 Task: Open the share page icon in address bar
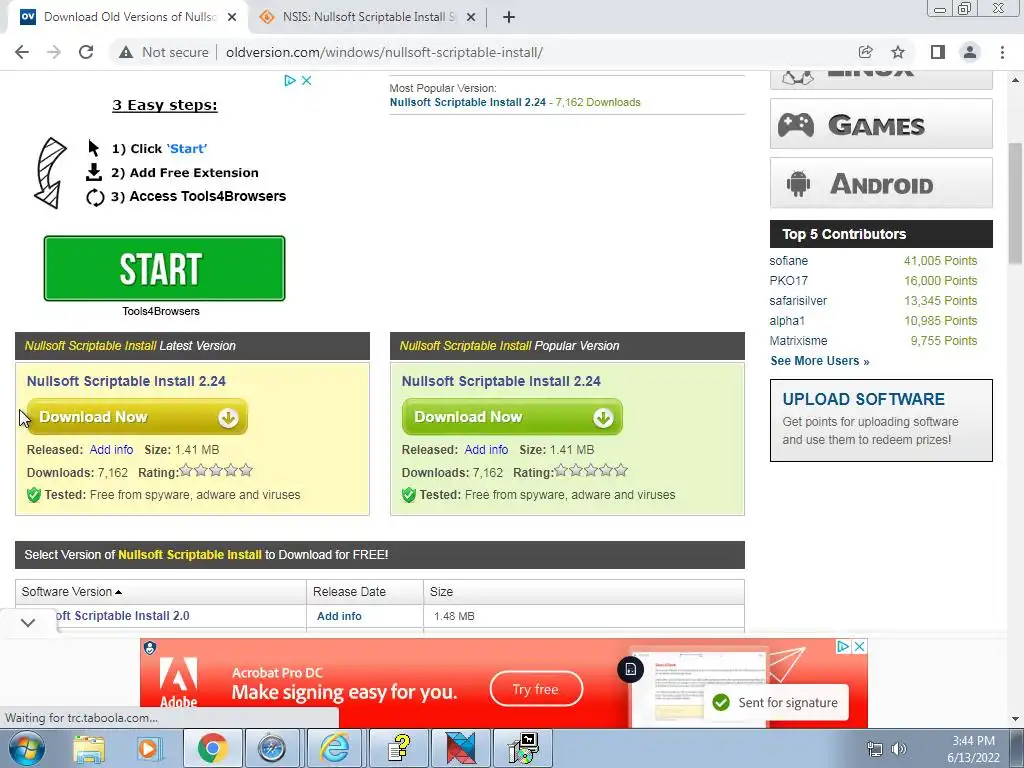[865, 52]
